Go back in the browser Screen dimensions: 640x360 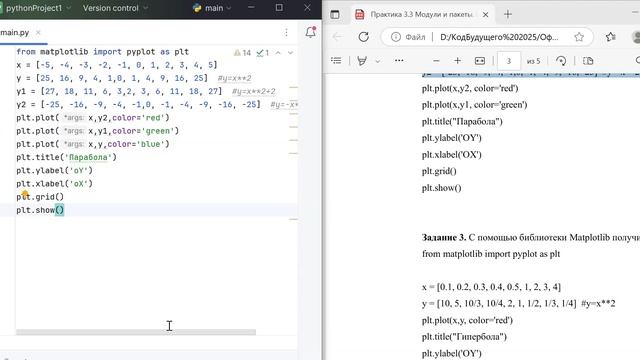pyautogui.click(x=337, y=37)
